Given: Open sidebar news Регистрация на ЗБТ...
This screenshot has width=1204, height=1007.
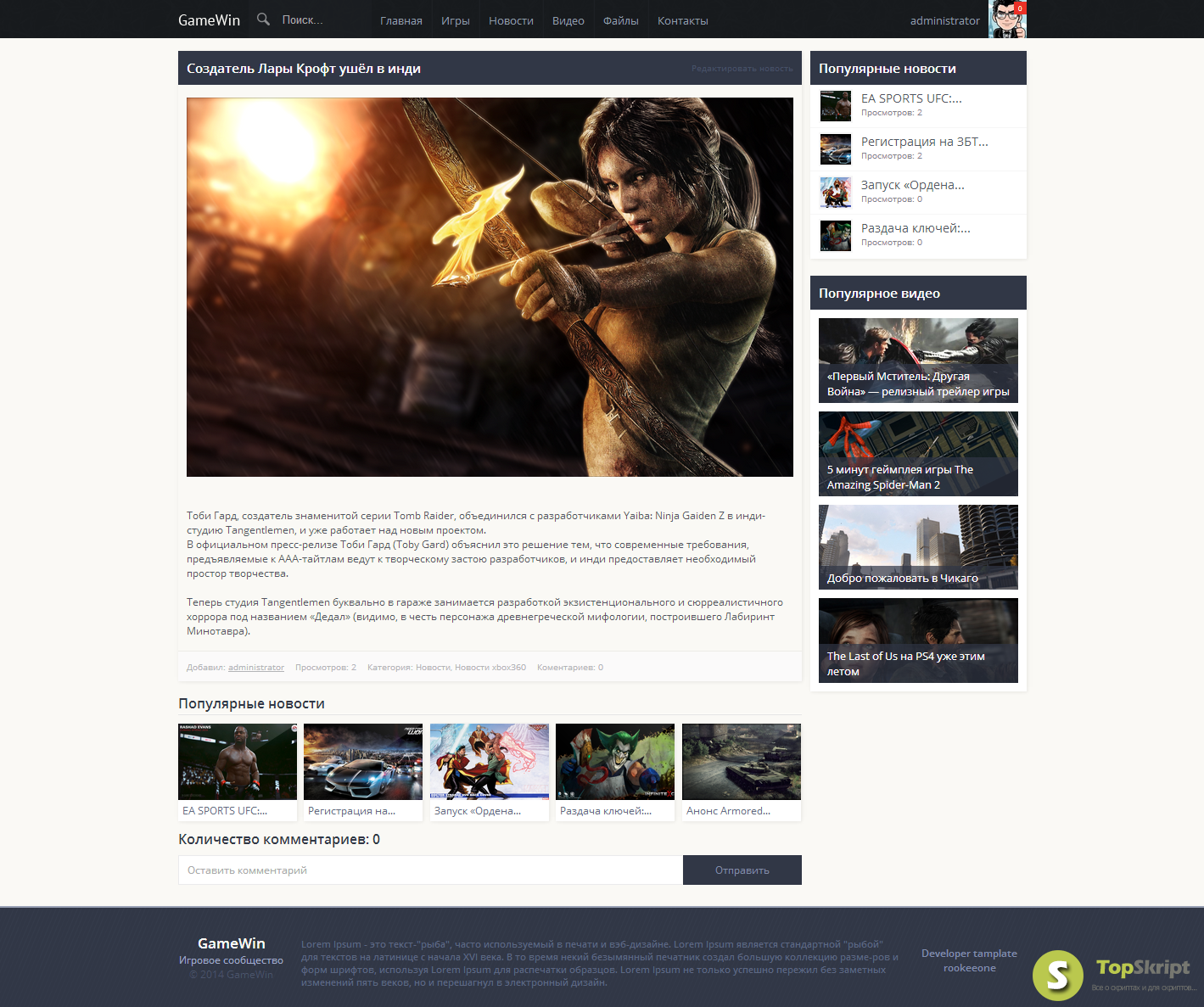Looking at the screenshot, I should point(925,142).
